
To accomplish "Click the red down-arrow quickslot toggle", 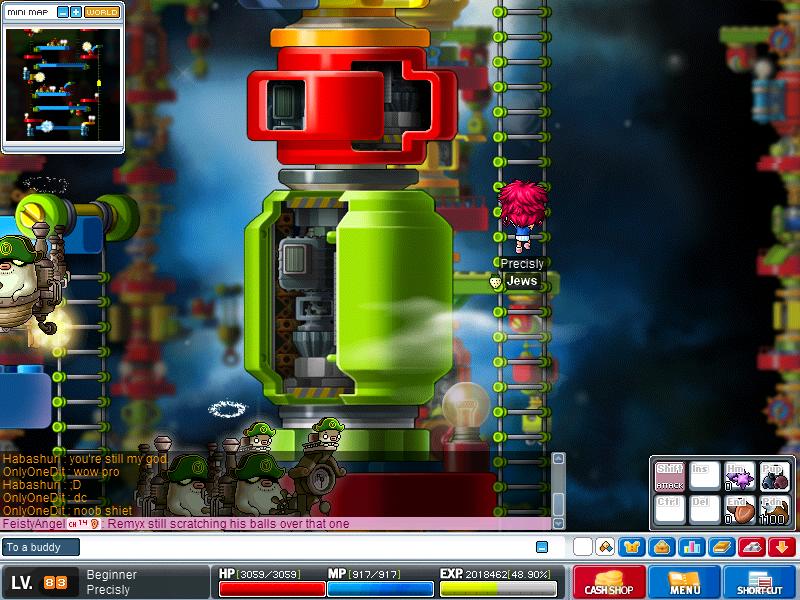I will pos(782,547).
